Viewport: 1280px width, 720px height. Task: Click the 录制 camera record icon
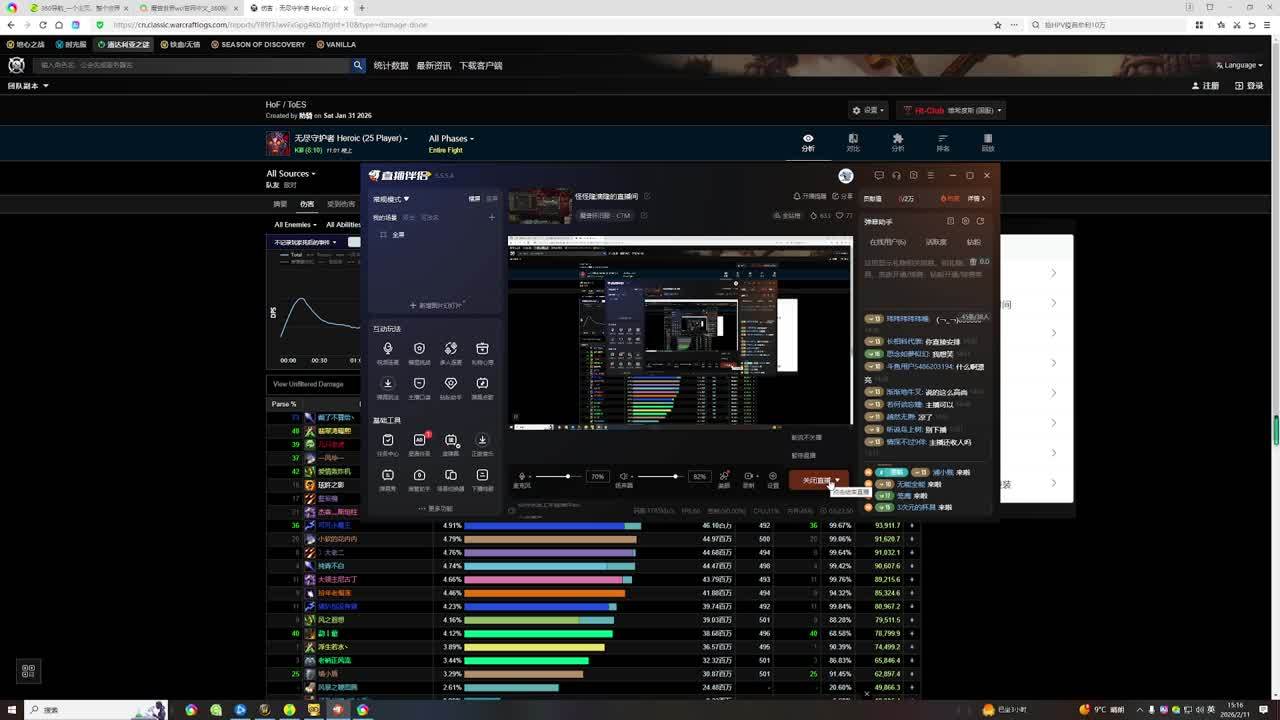[748, 477]
